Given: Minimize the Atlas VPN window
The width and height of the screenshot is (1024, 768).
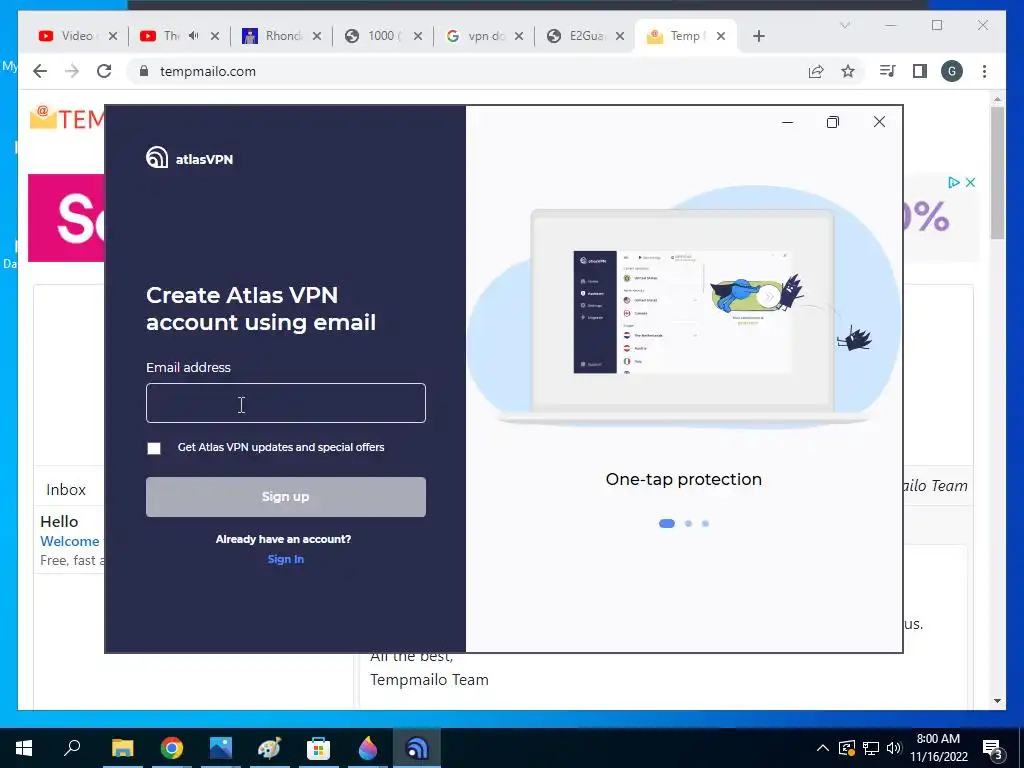Looking at the screenshot, I should [x=788, y=121].
